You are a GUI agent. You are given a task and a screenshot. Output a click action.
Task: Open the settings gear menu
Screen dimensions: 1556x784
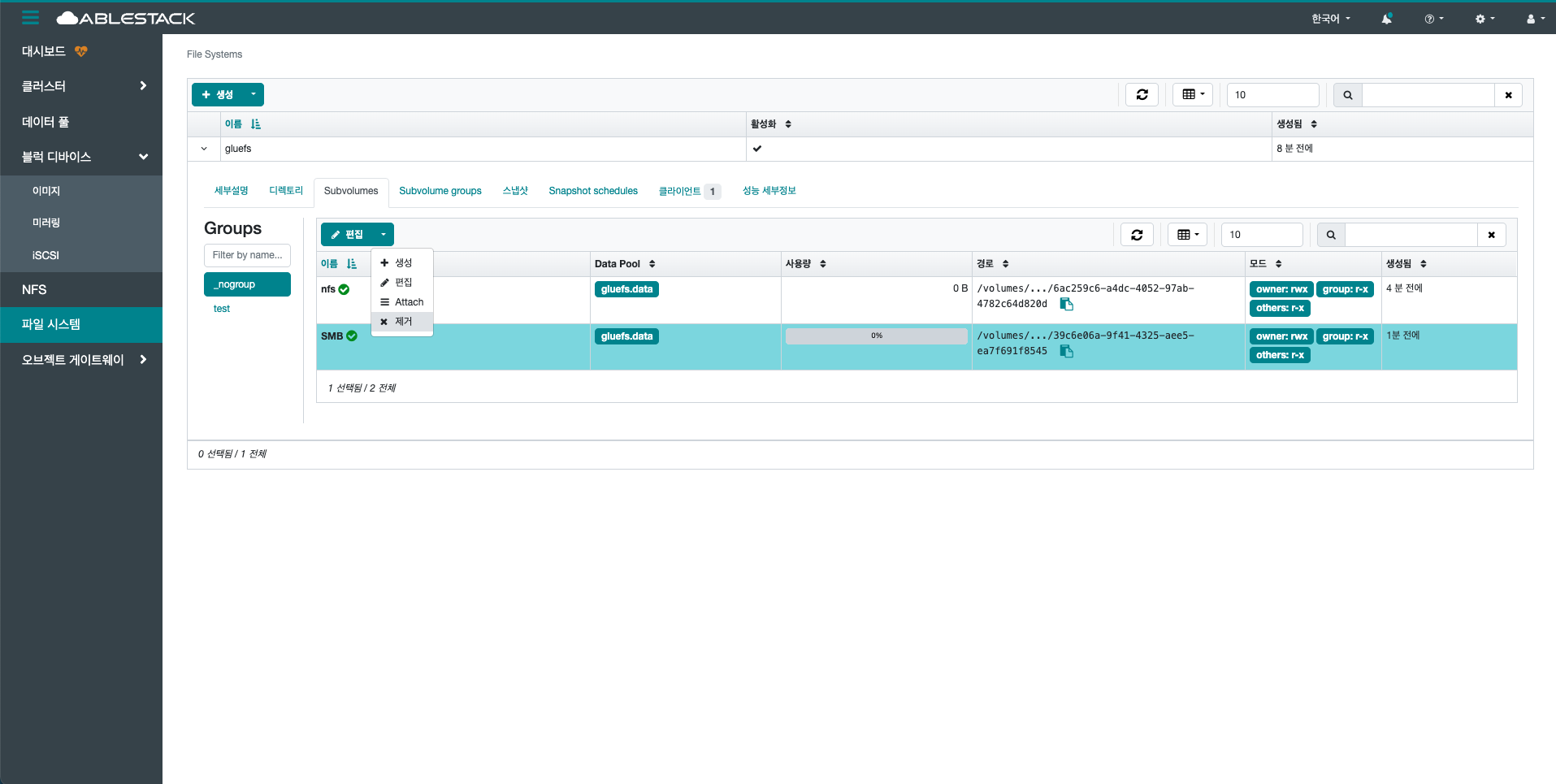(x=1484, y=19)
